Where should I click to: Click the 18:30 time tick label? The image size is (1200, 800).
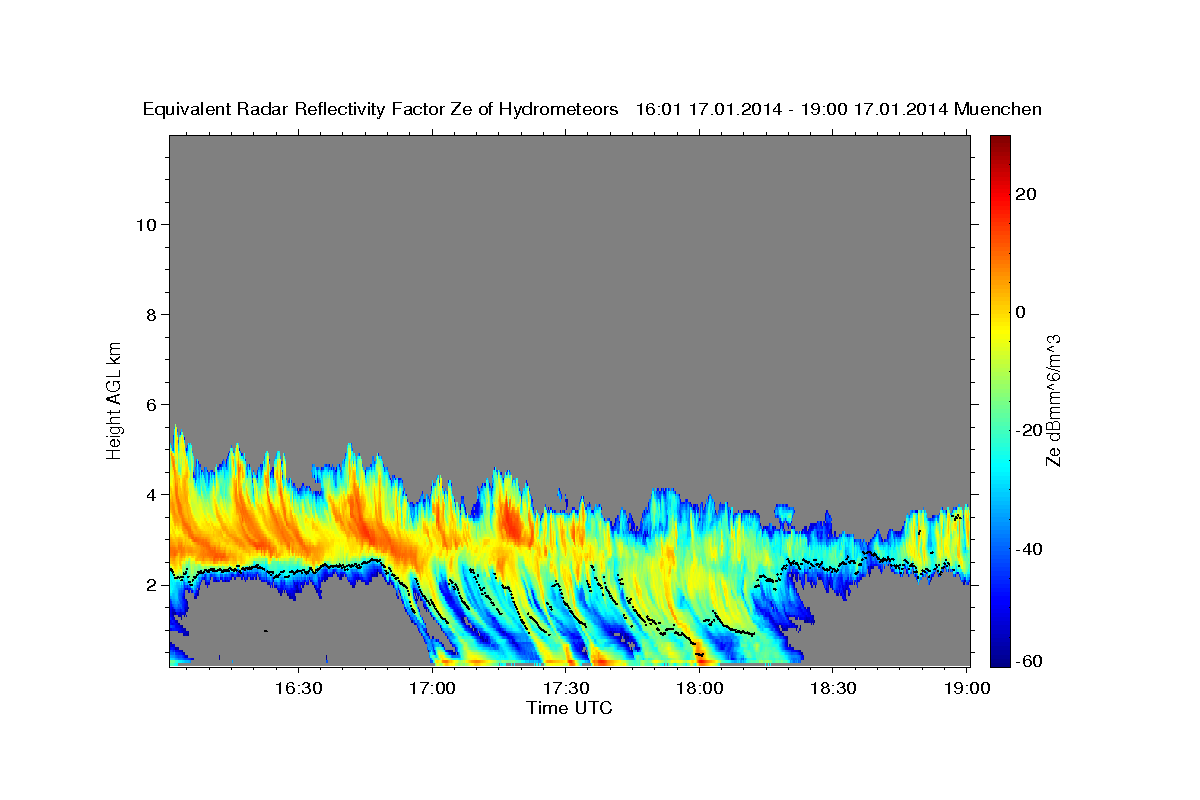tap(834, 688)
